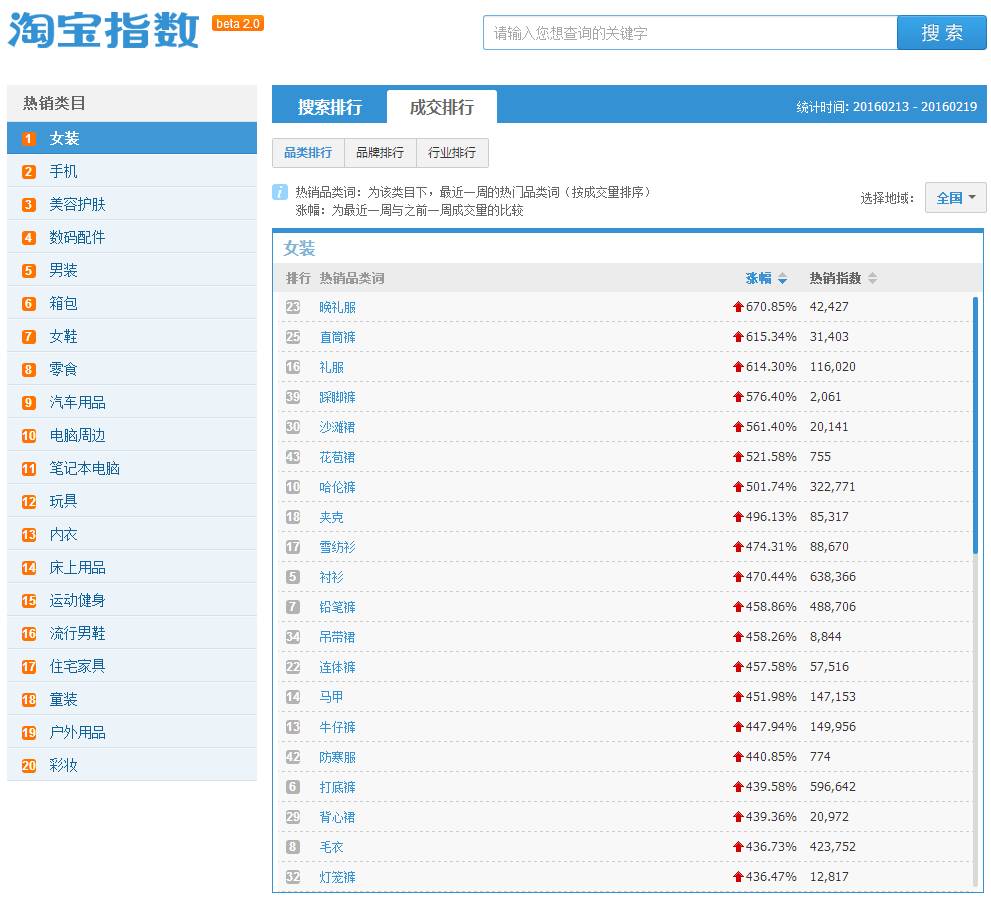Click red up arrow next to 501.74%

pyautogui.click(x=738, y=487)
